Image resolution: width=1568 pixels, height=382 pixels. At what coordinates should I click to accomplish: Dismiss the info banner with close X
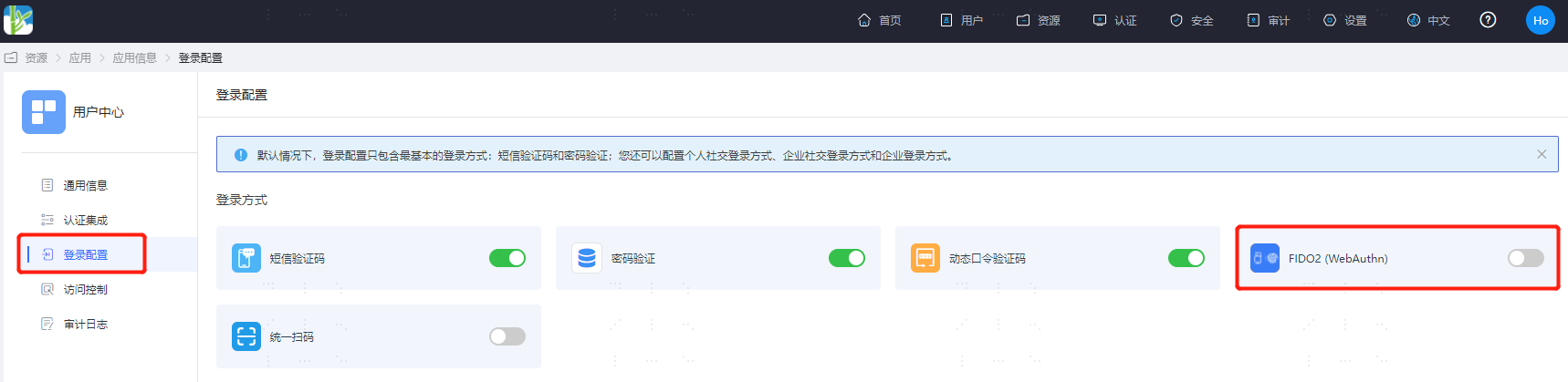point(1542,154)
